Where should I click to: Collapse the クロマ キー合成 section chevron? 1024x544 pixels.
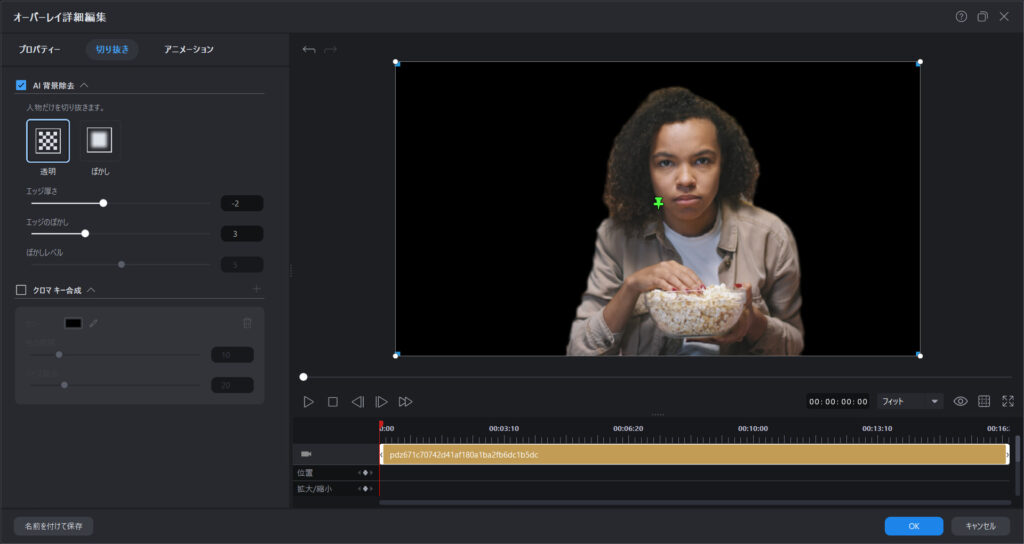point(91,290)
